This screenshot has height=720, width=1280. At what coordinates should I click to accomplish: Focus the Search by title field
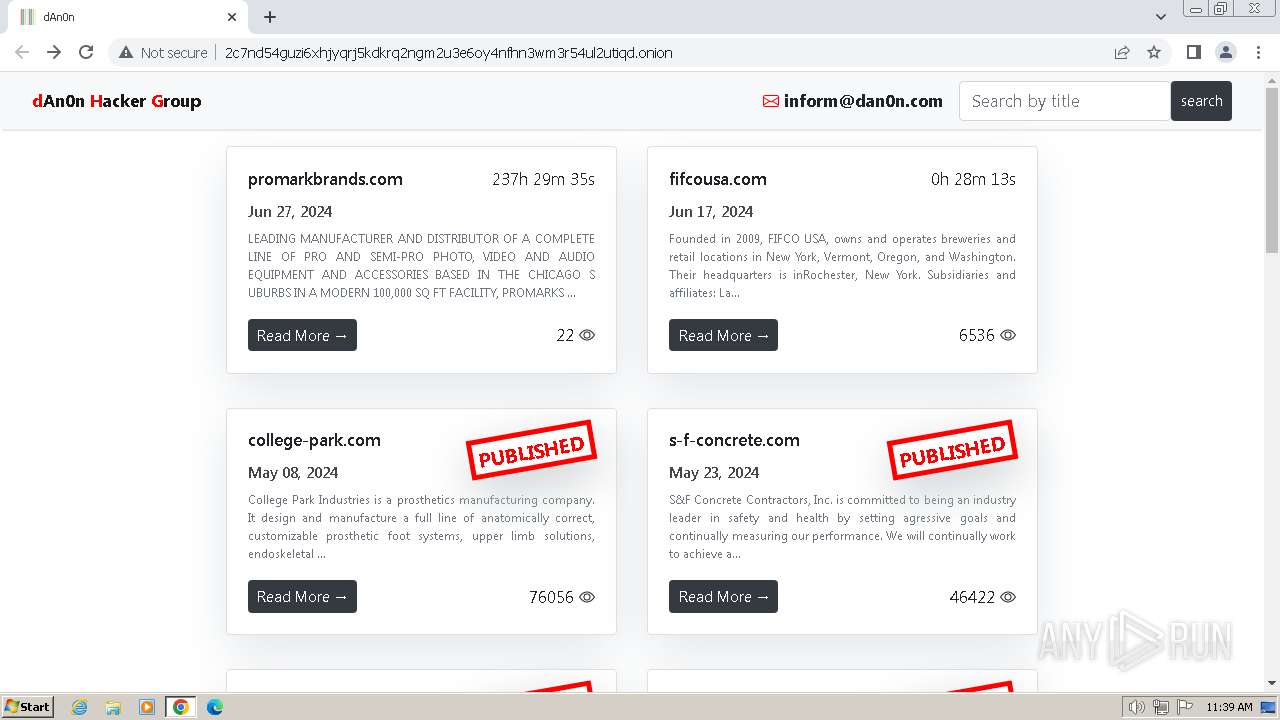tap(1065, 101)
